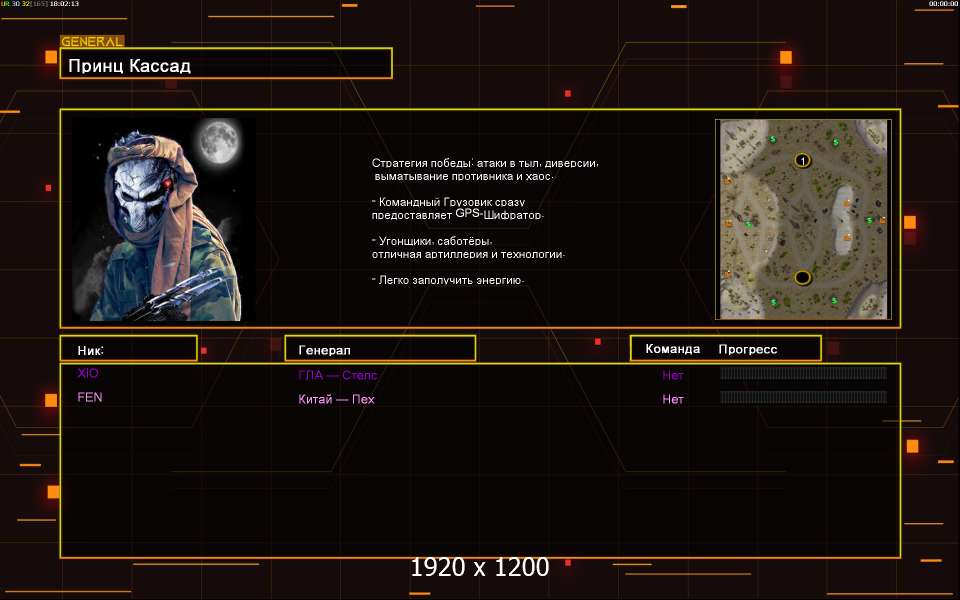Click the Прогресс column label

click(748, 349)
